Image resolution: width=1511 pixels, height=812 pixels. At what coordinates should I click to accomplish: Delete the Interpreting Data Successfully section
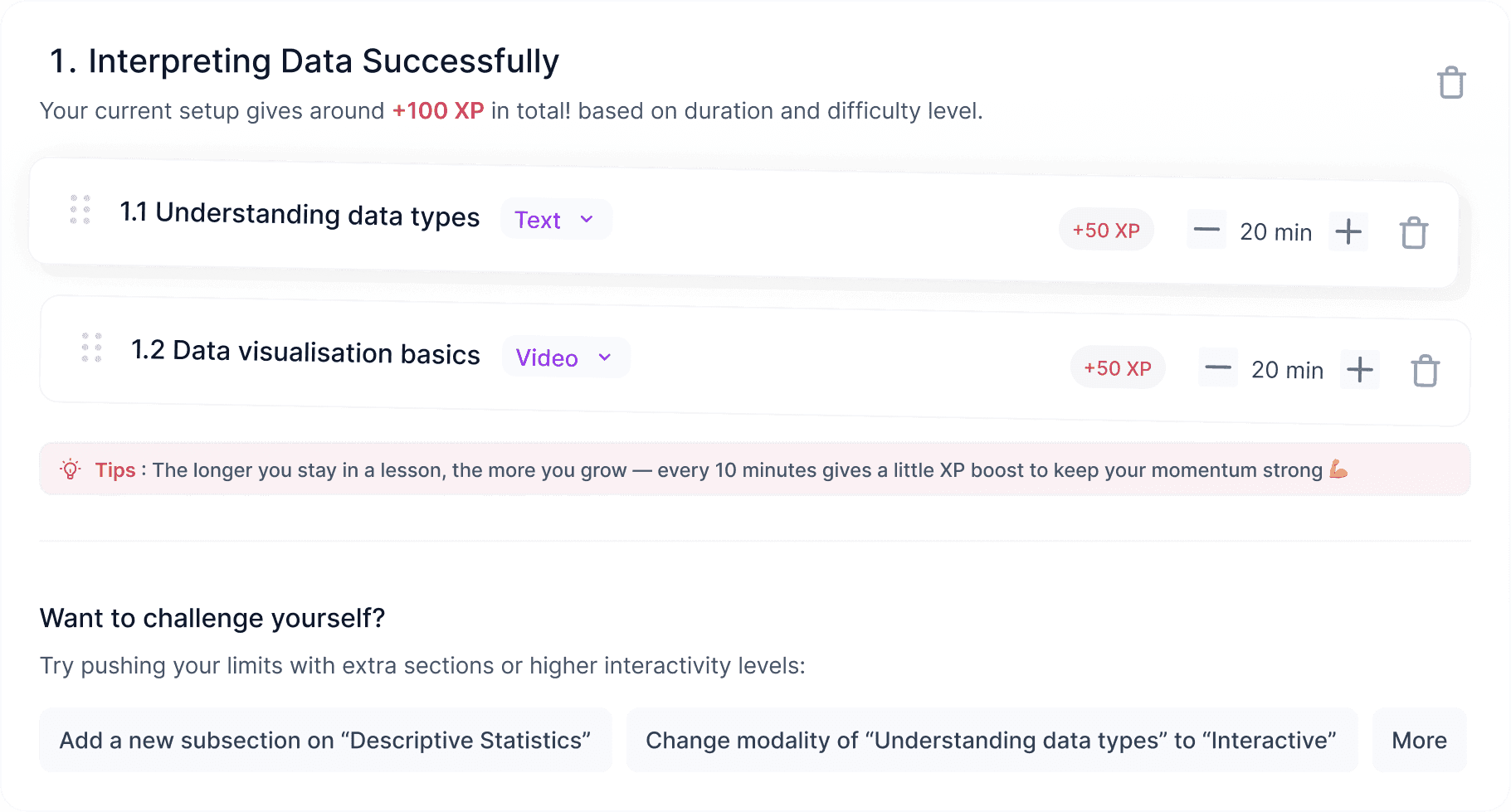pos(1450,82)
